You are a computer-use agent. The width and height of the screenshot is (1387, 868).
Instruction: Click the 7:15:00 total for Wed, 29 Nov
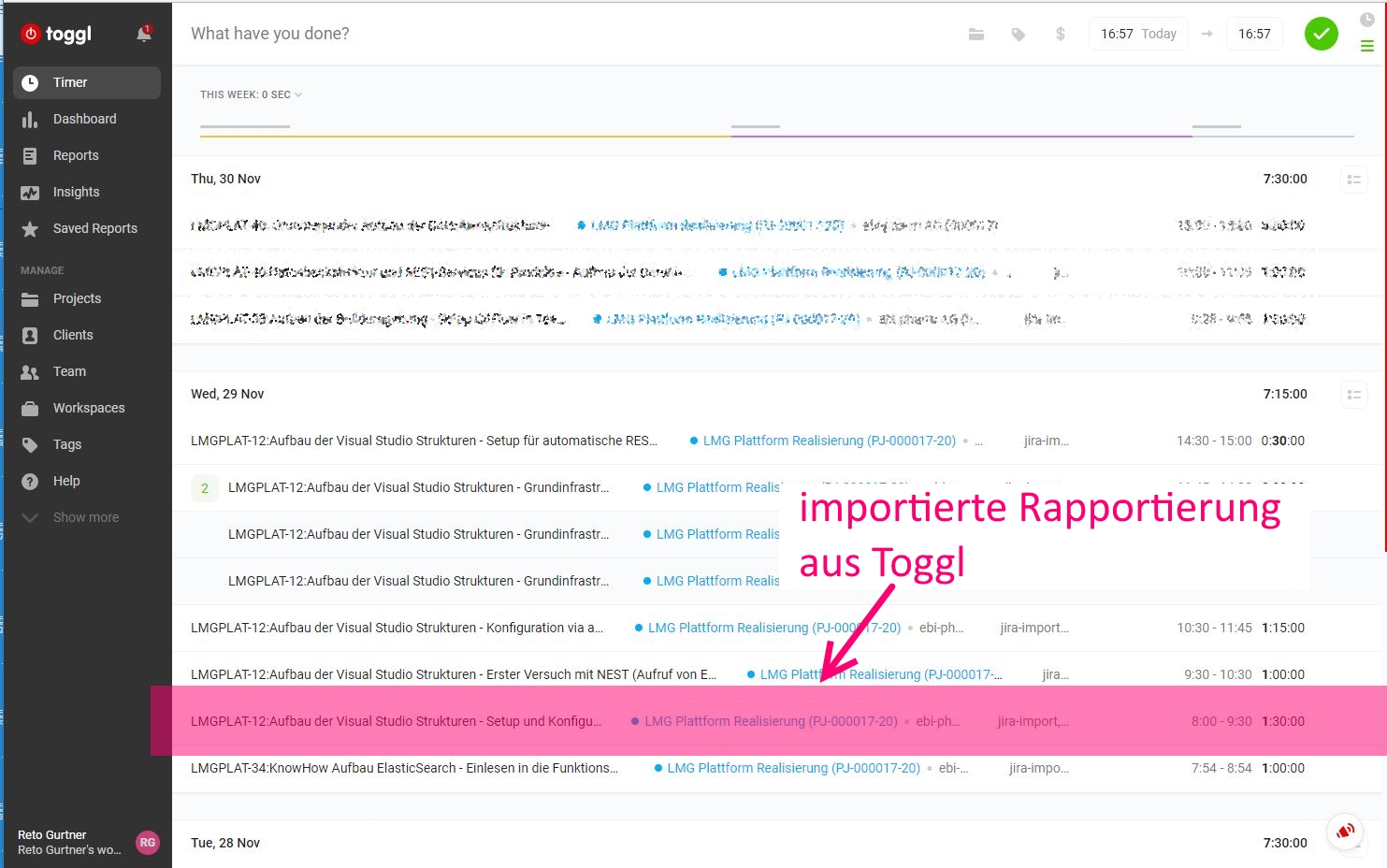click(x=1285, y=394)
